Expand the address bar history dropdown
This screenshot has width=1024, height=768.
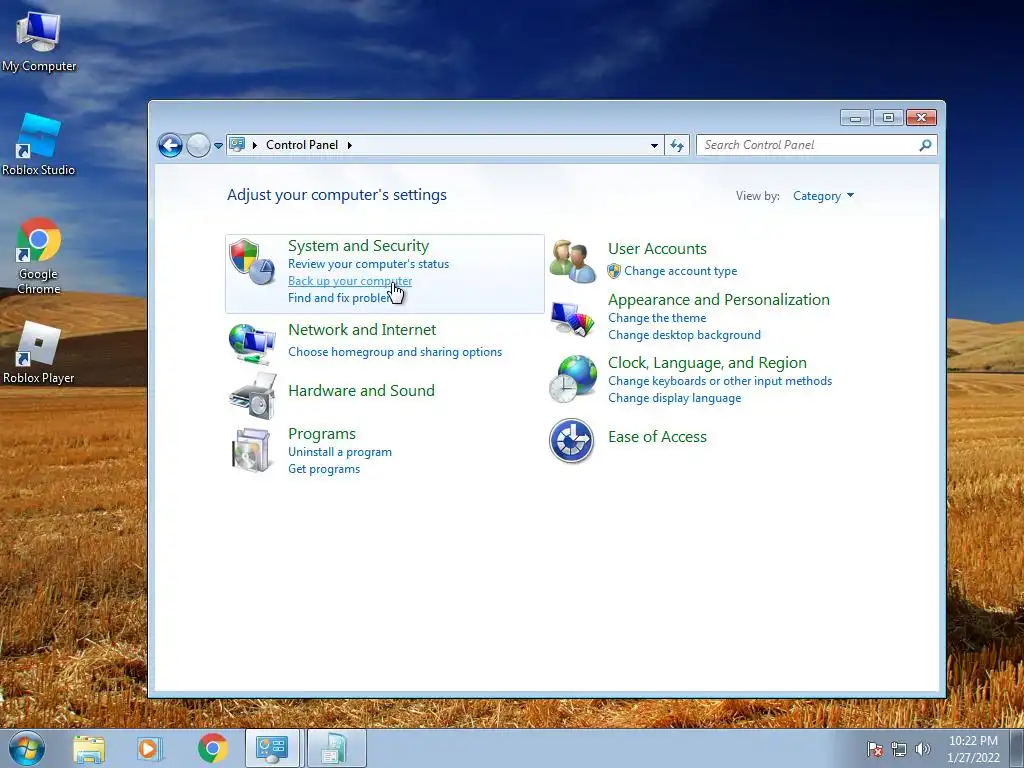654,145
